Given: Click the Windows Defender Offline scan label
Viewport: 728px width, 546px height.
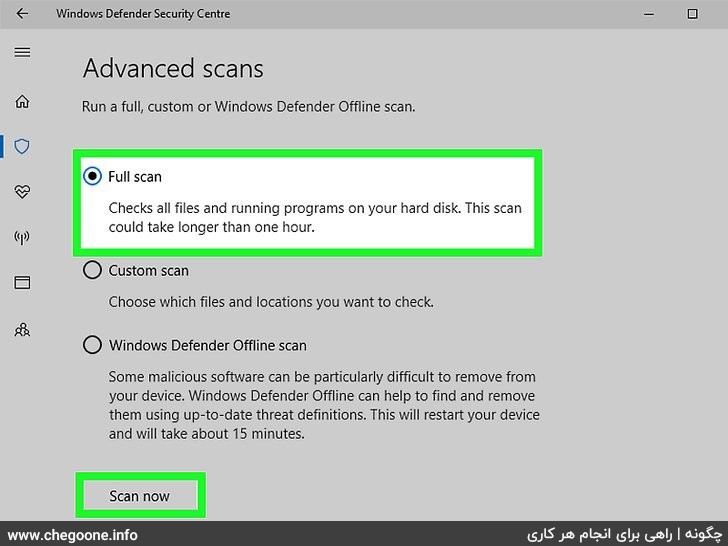Looking at the screenshot, I should [x=208, y=345].
